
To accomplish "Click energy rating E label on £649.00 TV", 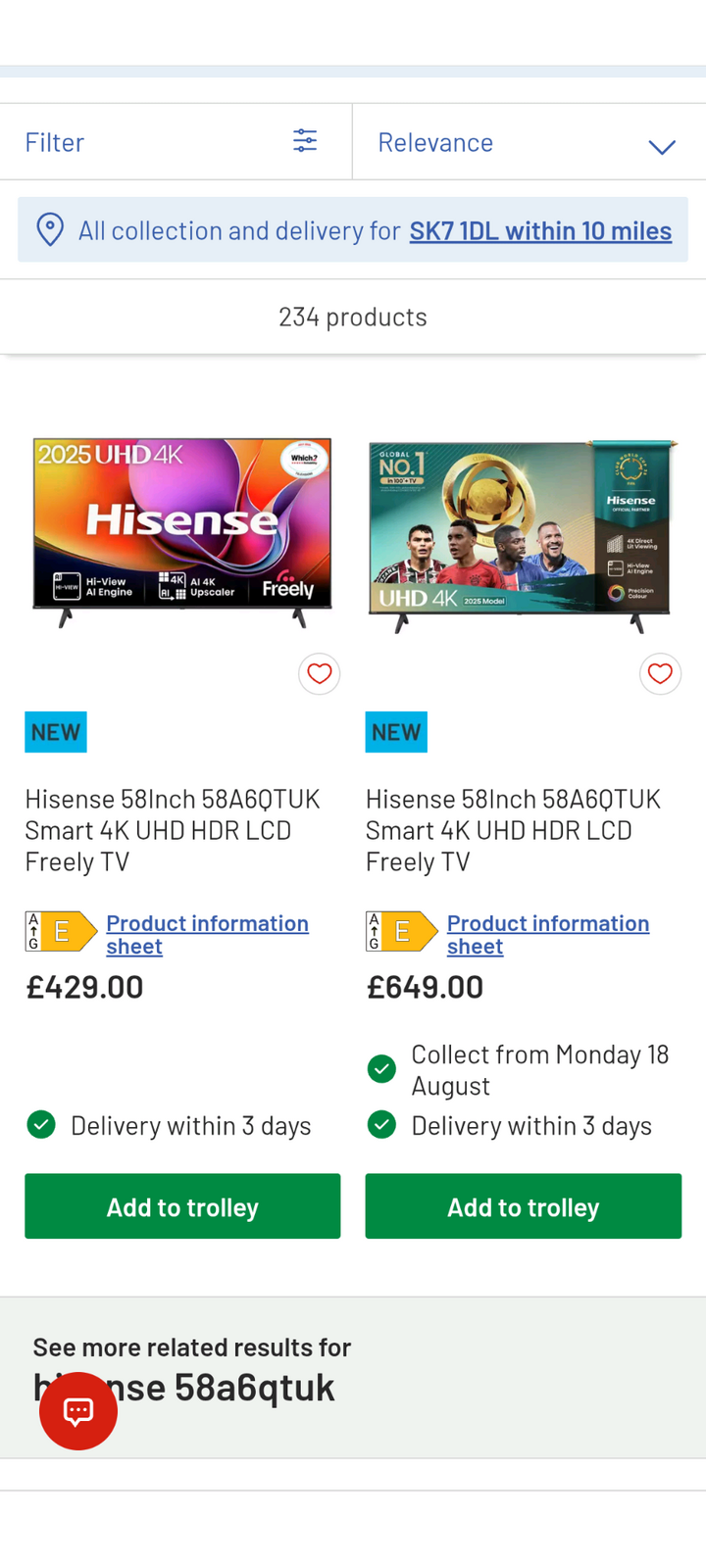I will (x=401, y=932).
